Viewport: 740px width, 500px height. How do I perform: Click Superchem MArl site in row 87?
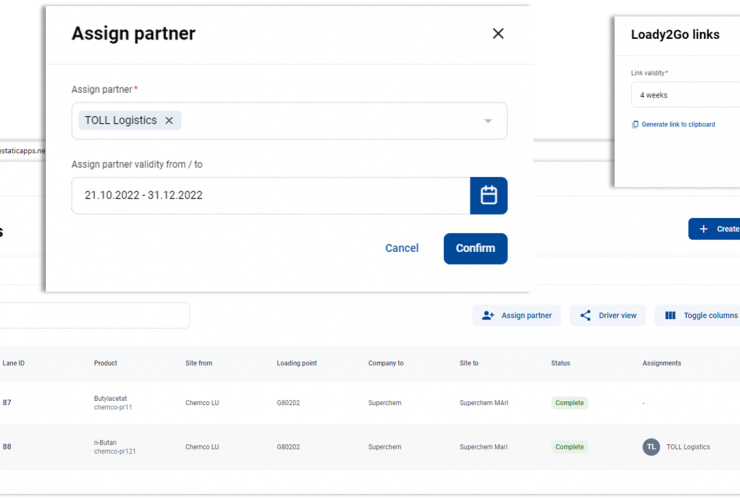(484, 403)
